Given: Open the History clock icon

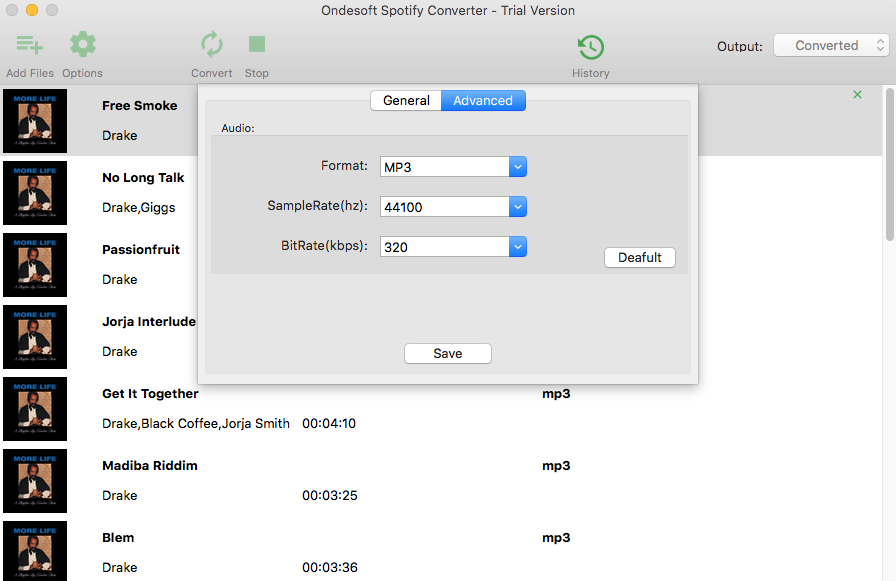Looking at the screenshot, I should click(x=591, y=47).
